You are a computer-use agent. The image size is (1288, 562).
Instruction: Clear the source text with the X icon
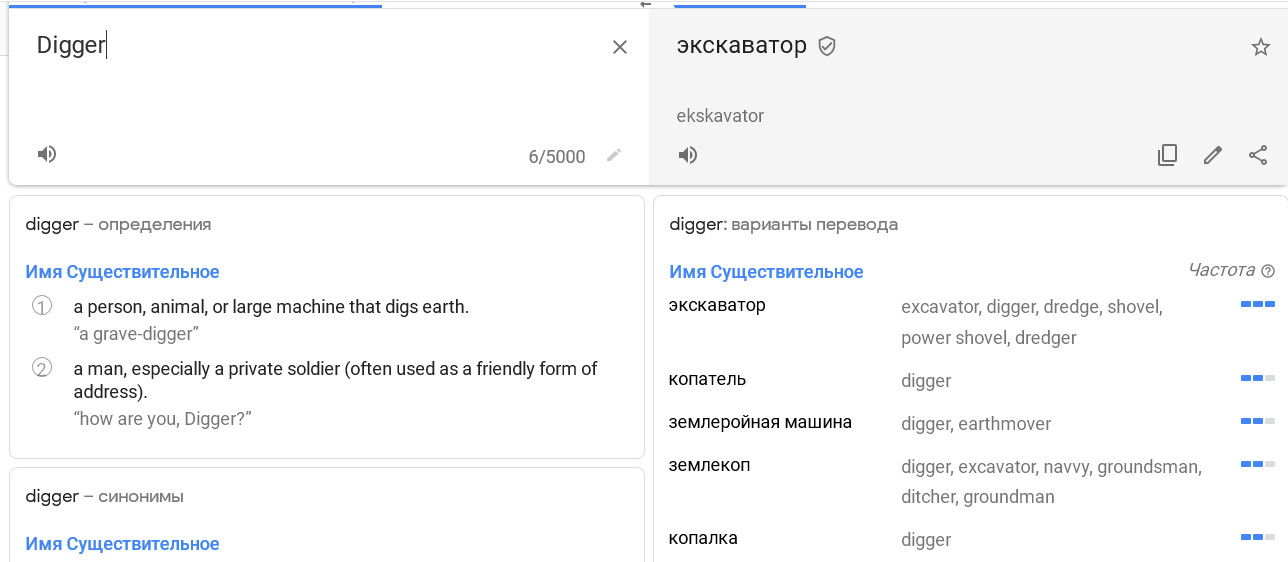click(x=620, y=47)
